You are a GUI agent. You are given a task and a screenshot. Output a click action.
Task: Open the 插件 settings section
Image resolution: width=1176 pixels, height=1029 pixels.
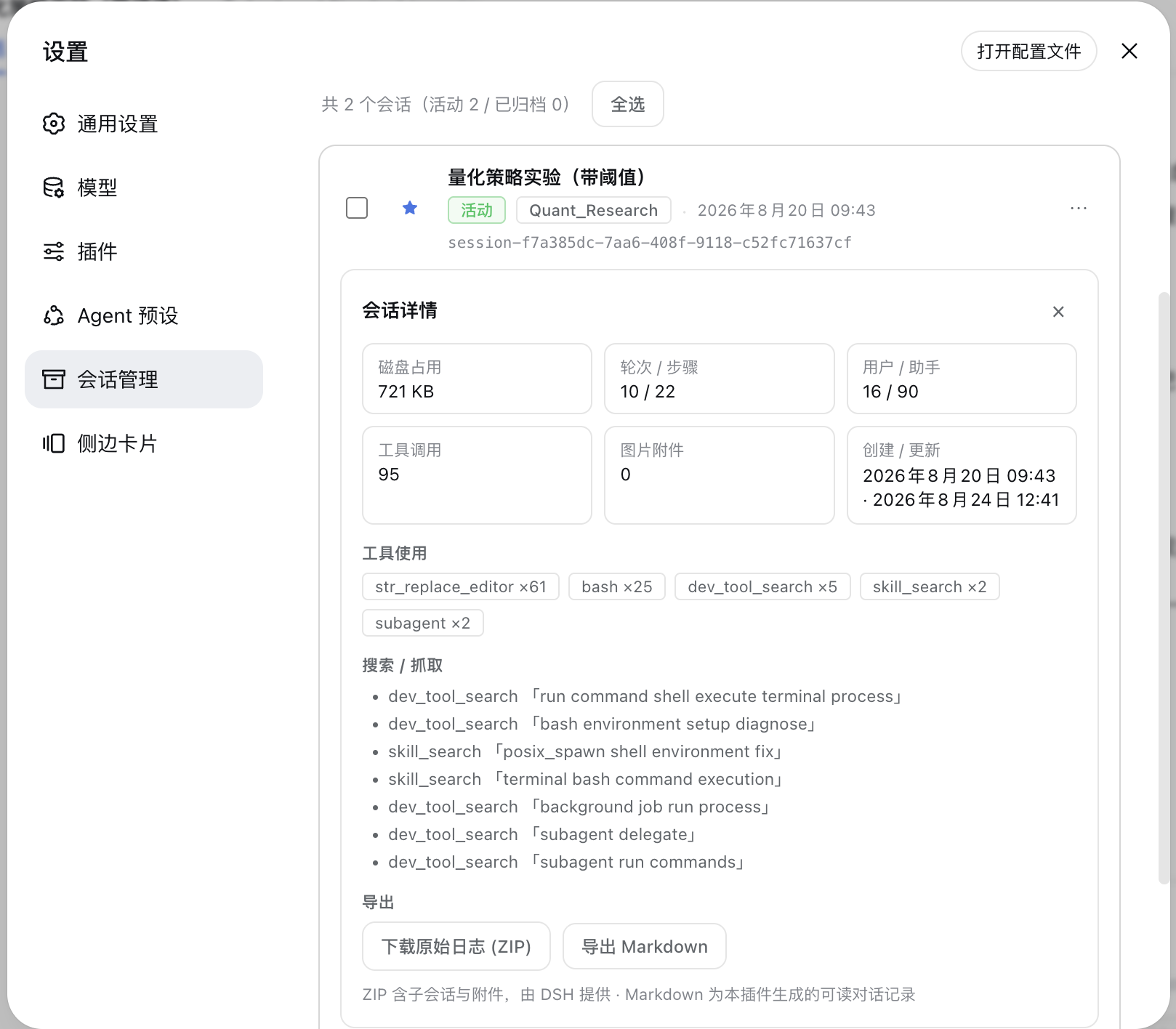144,251
